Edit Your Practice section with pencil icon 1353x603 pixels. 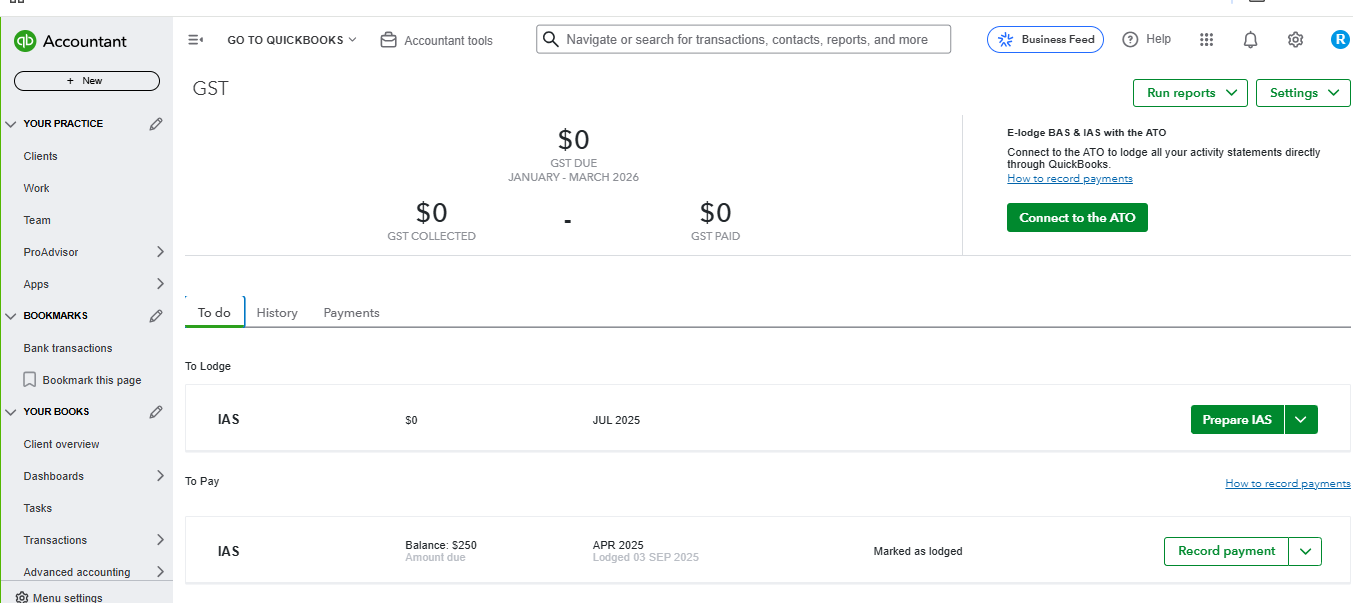156,124
